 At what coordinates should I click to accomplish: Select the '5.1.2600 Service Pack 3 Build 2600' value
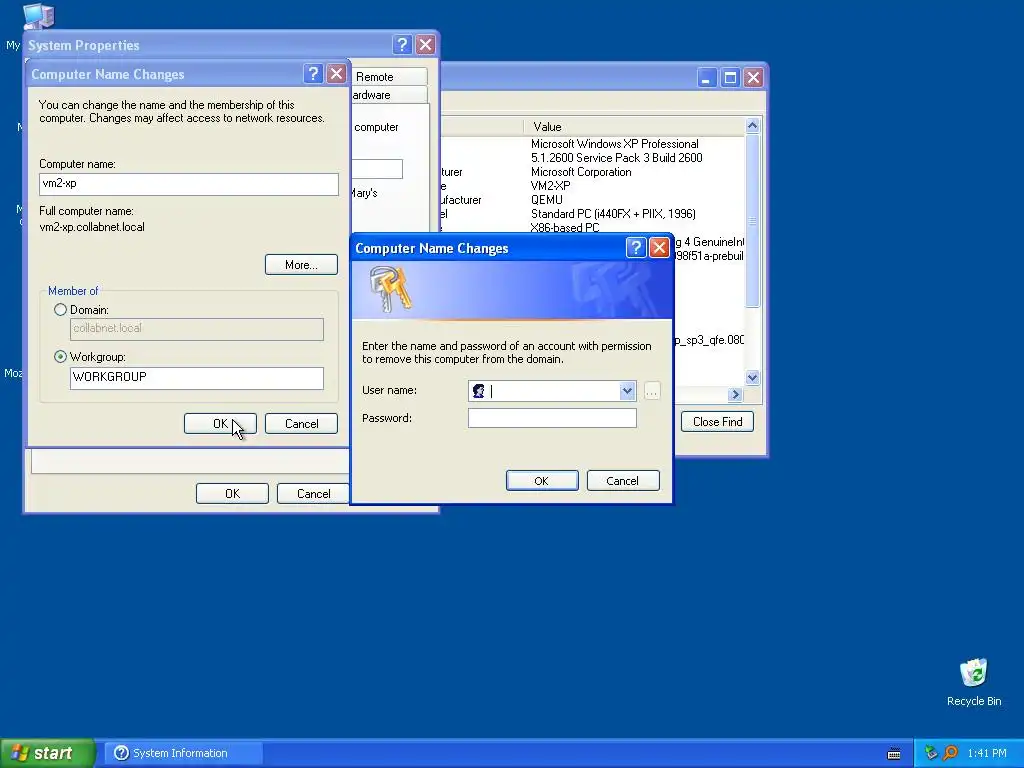pyautogui.click(x=616, y=158)
